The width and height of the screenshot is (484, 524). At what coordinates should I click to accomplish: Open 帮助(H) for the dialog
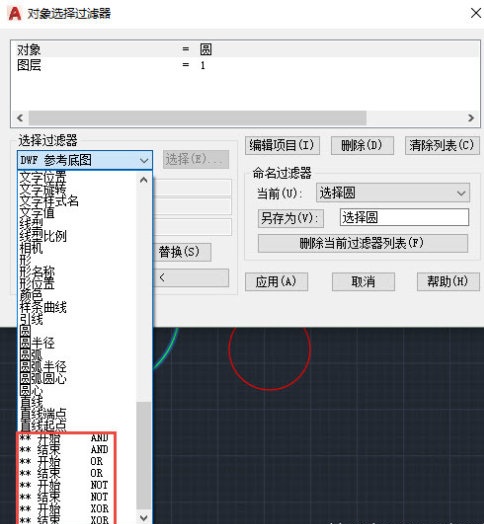[x=448, y=282]
